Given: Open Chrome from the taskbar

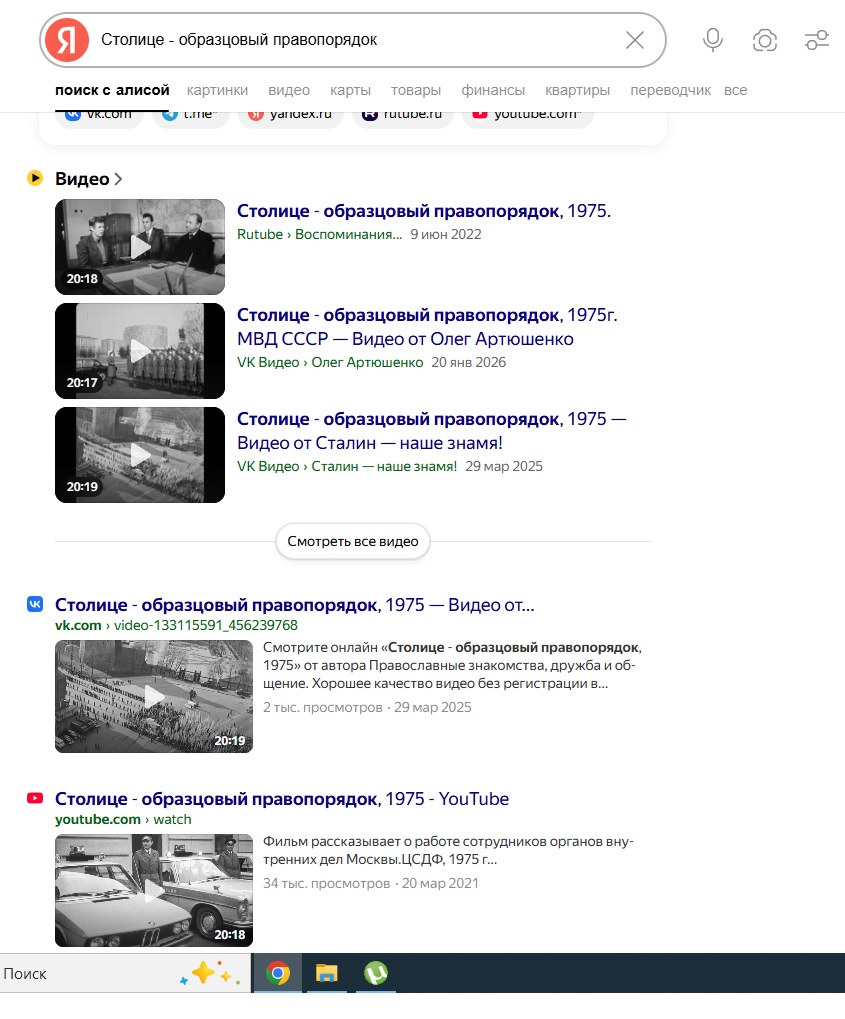Looking at the screenshot, I should pos(278,973).
